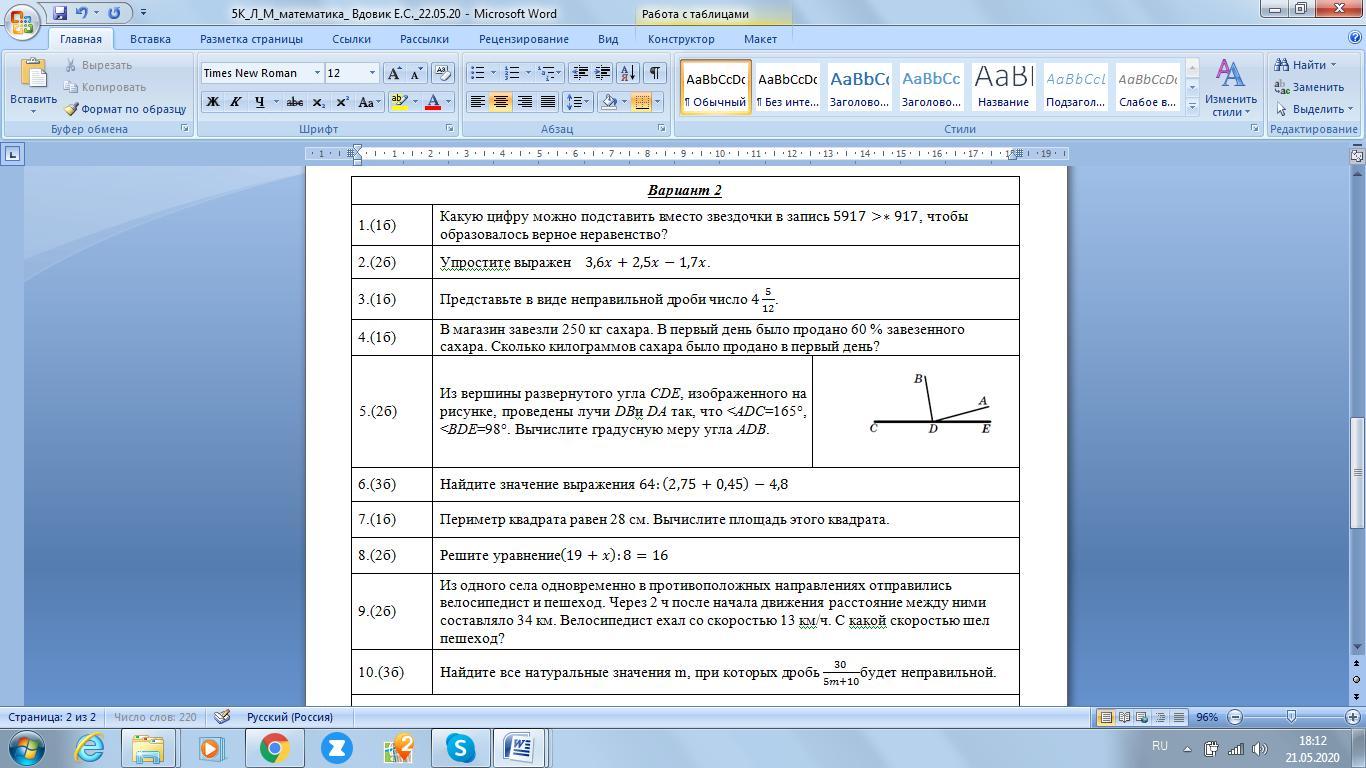Image resolution: width=1366 pixels, height=768 pixels.
Task: Open the font name dropdown Times New Roman
Action: point(317,73)
